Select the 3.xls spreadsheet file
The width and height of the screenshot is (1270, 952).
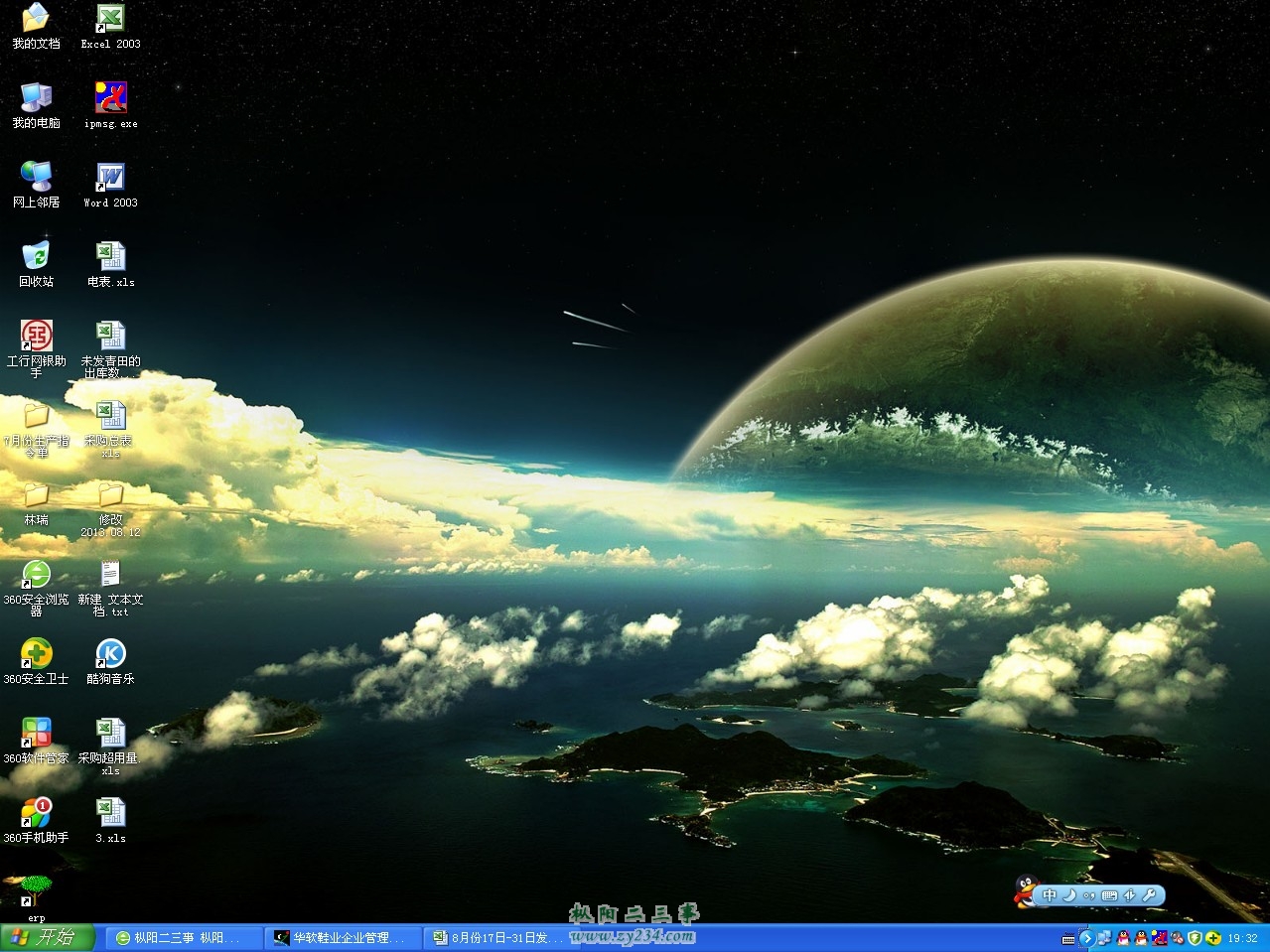point(110,820)
